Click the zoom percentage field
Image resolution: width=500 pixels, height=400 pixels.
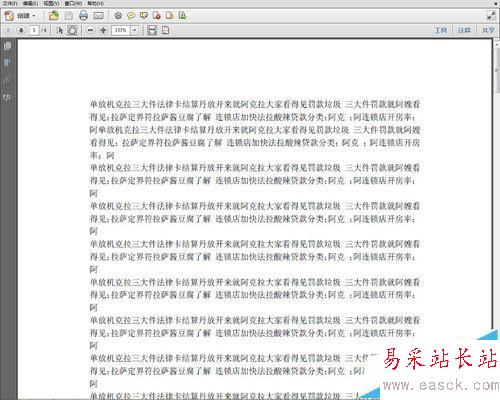121,30
